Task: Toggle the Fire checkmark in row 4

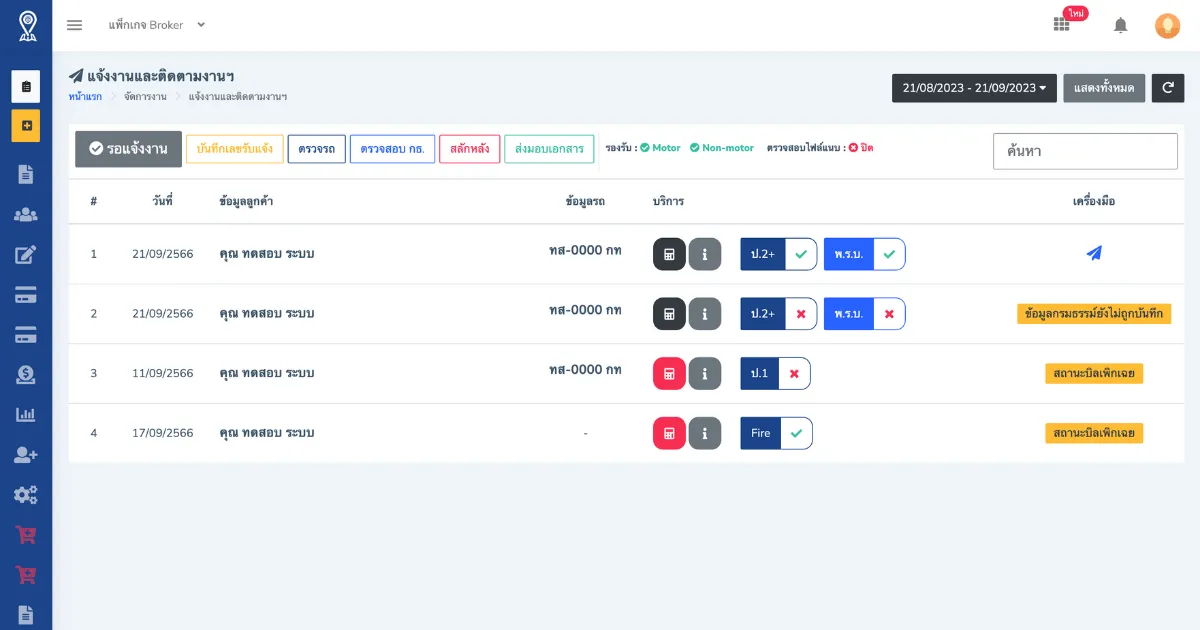Action: 796,434
